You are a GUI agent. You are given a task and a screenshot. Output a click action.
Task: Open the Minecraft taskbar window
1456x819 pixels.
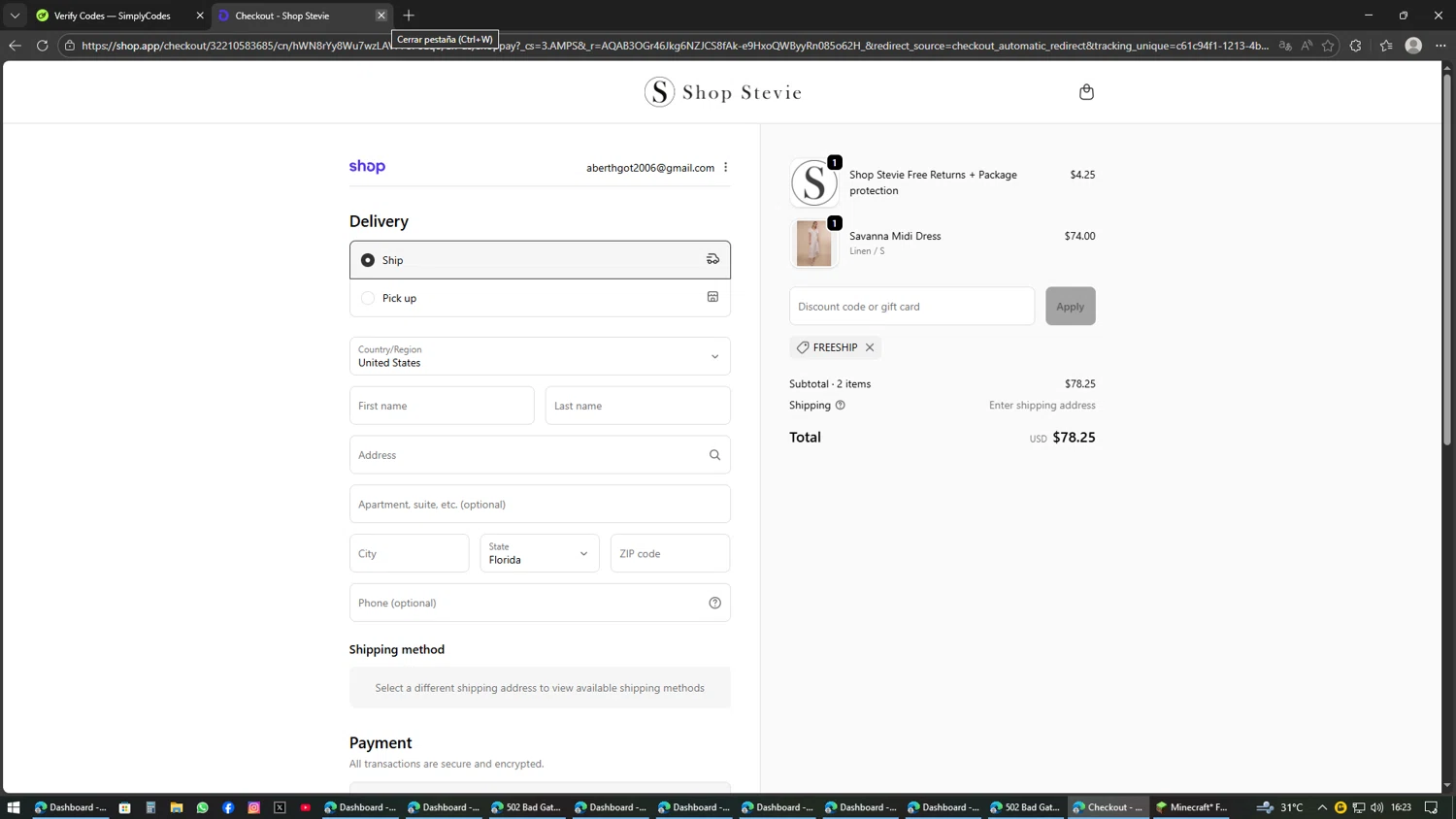(1193, 807)
